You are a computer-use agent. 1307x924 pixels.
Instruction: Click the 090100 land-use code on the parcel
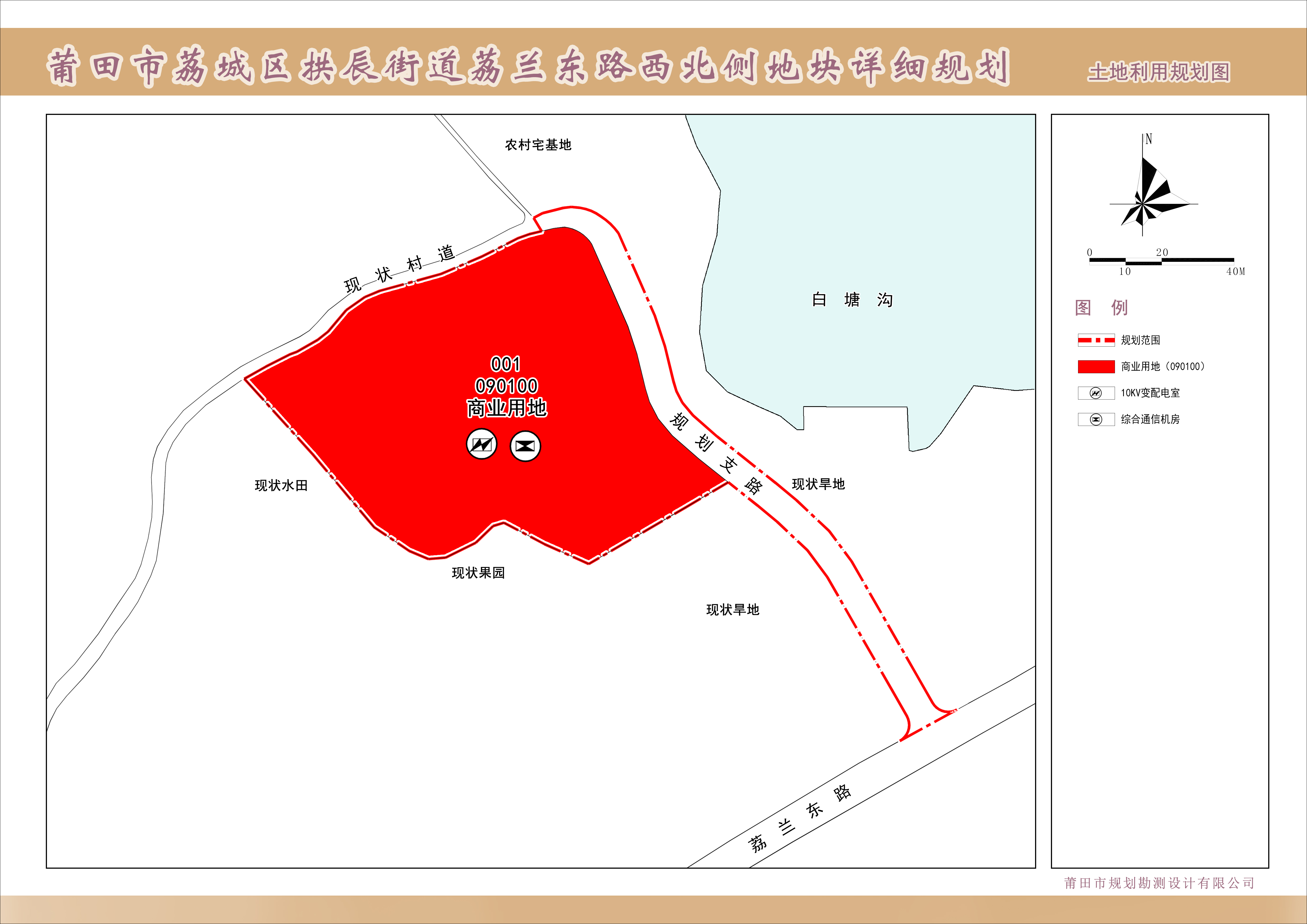[507, 386]
